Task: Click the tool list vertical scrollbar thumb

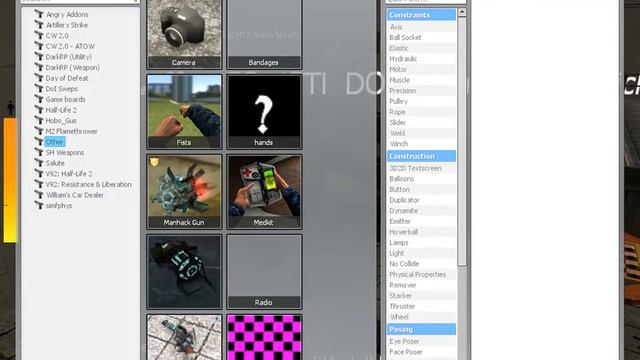Action: click(x=462, y=142)
